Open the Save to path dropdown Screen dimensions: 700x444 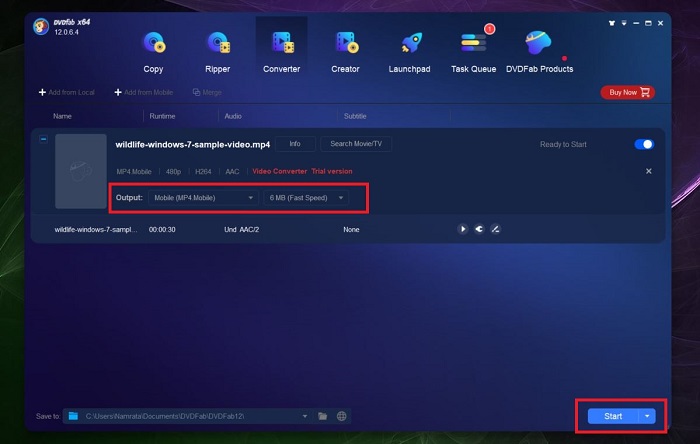pos(304,416)
